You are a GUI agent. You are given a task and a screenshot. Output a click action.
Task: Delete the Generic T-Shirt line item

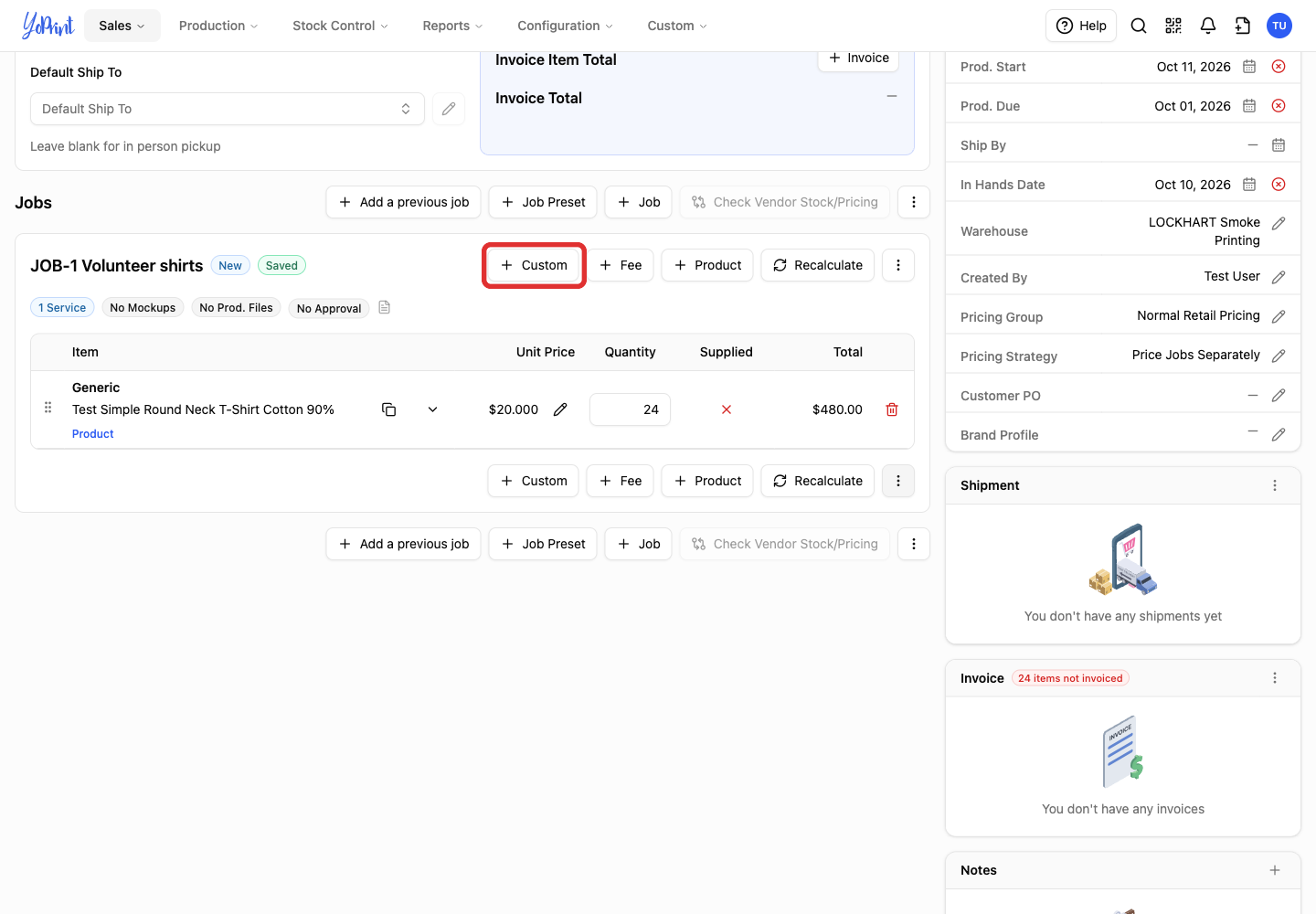coord(892,409)
